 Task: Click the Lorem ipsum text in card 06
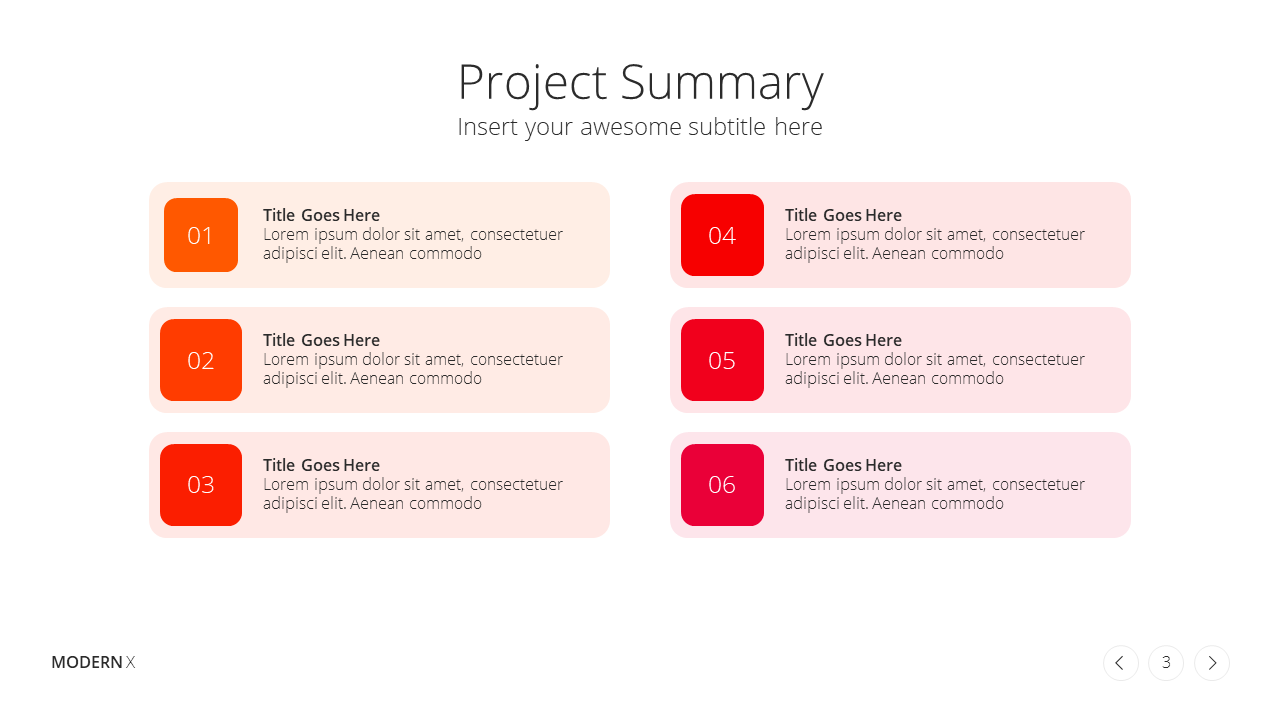tap(935, 494)
